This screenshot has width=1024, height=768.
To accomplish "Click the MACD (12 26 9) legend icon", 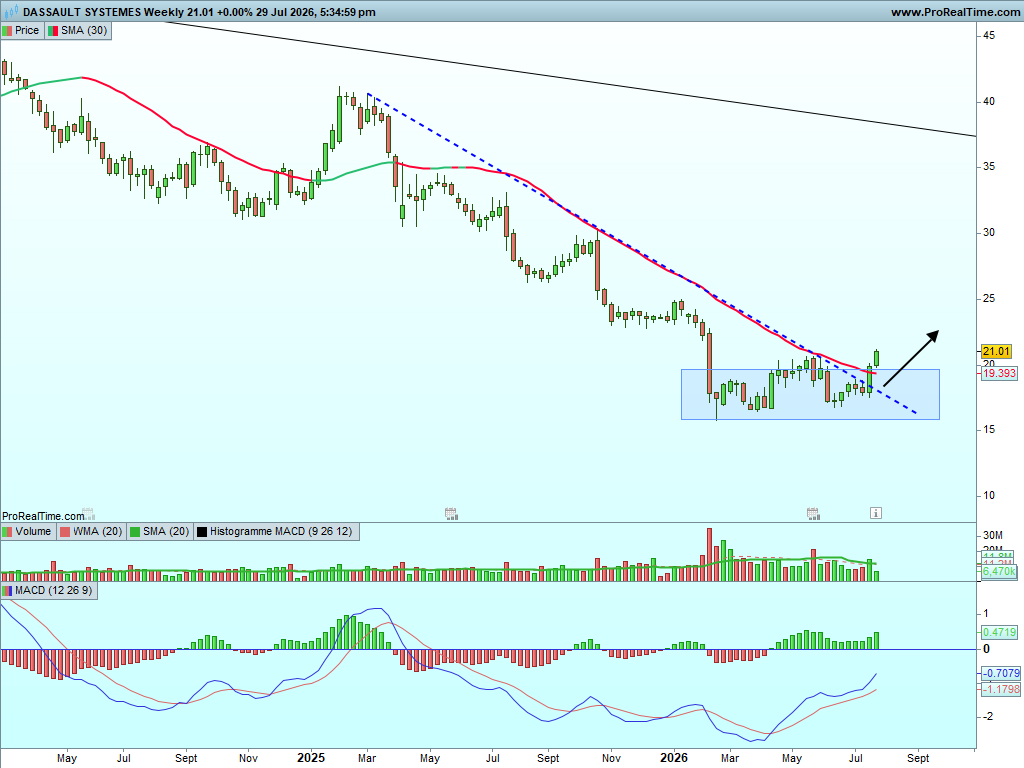I will point(7,590).
